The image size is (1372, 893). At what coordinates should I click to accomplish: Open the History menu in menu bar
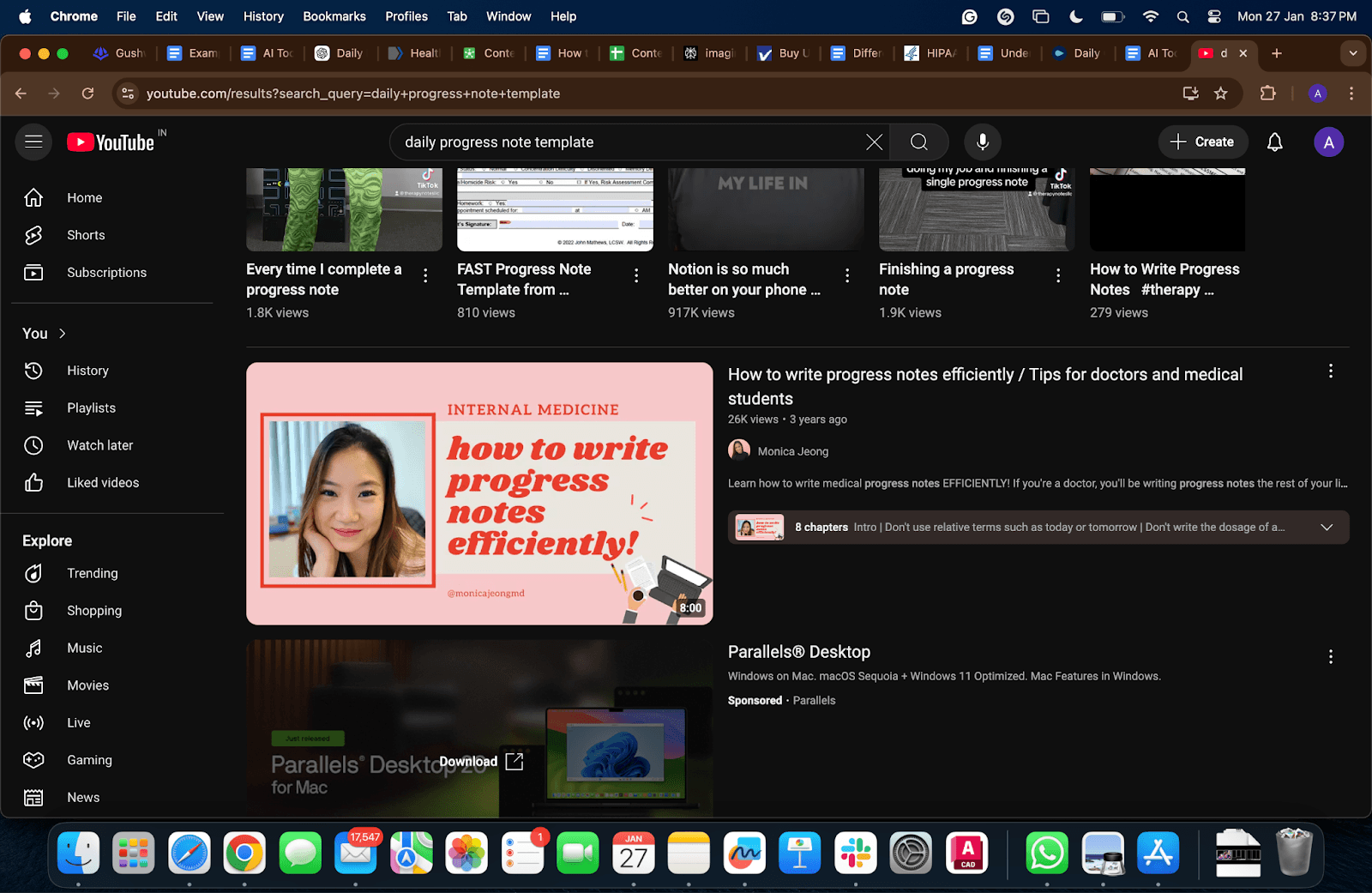pos(262,16)
